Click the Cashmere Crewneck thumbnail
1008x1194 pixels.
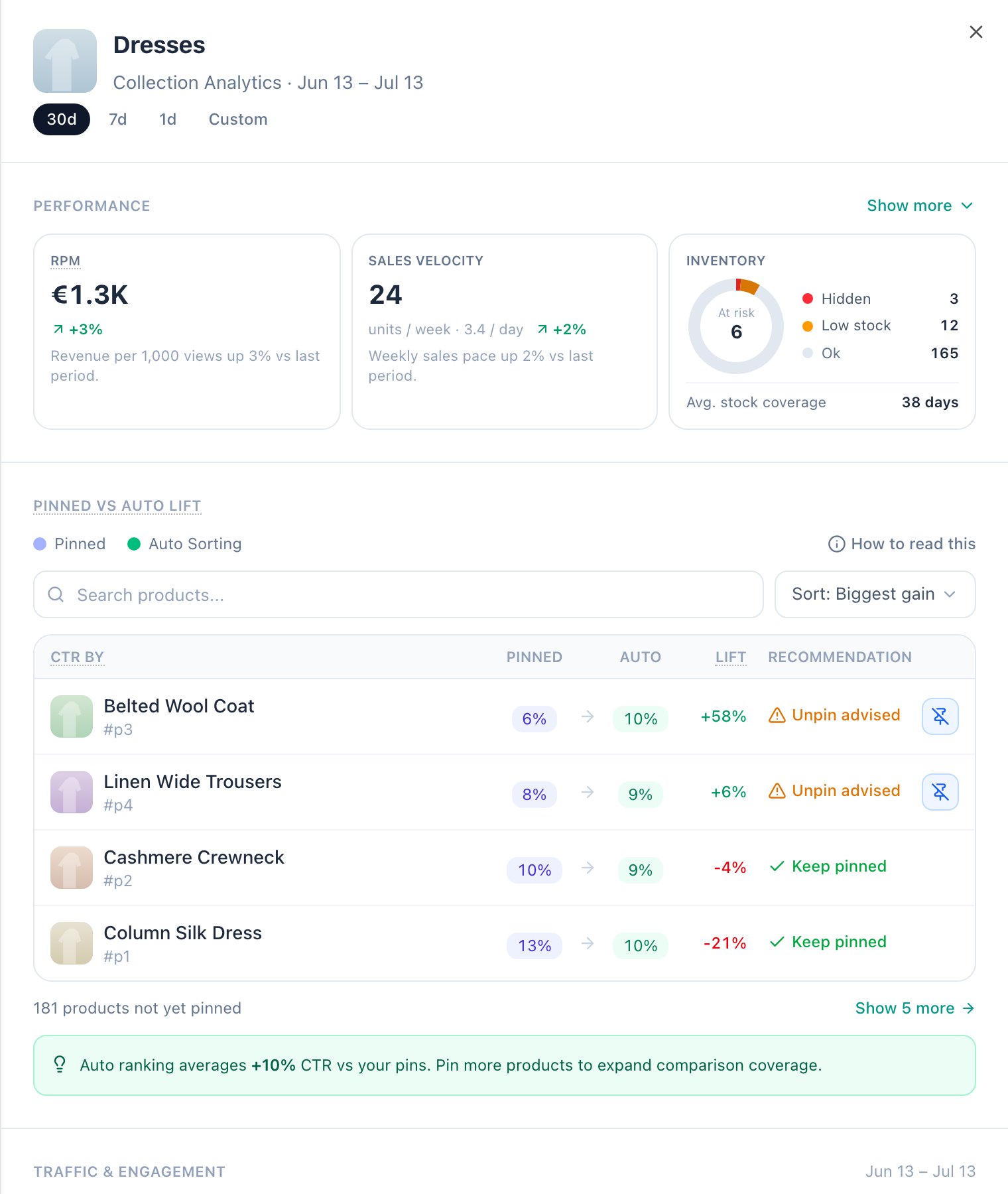[72, 868]
